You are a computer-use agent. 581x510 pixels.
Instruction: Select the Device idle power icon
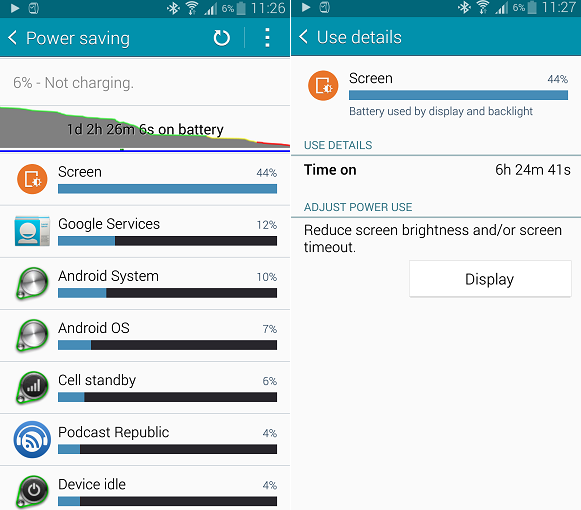point(32,492)
